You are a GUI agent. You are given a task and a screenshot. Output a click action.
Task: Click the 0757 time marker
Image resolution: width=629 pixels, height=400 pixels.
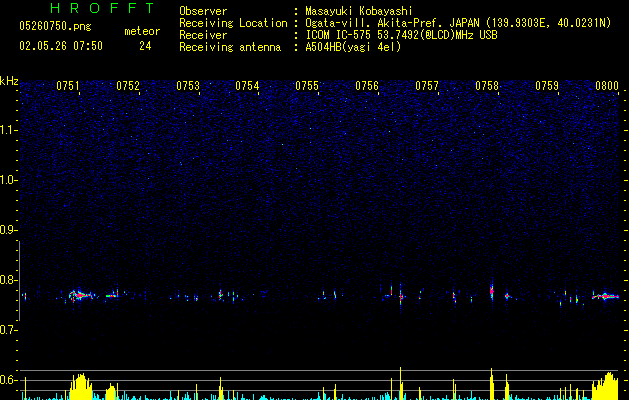[427, 86]
